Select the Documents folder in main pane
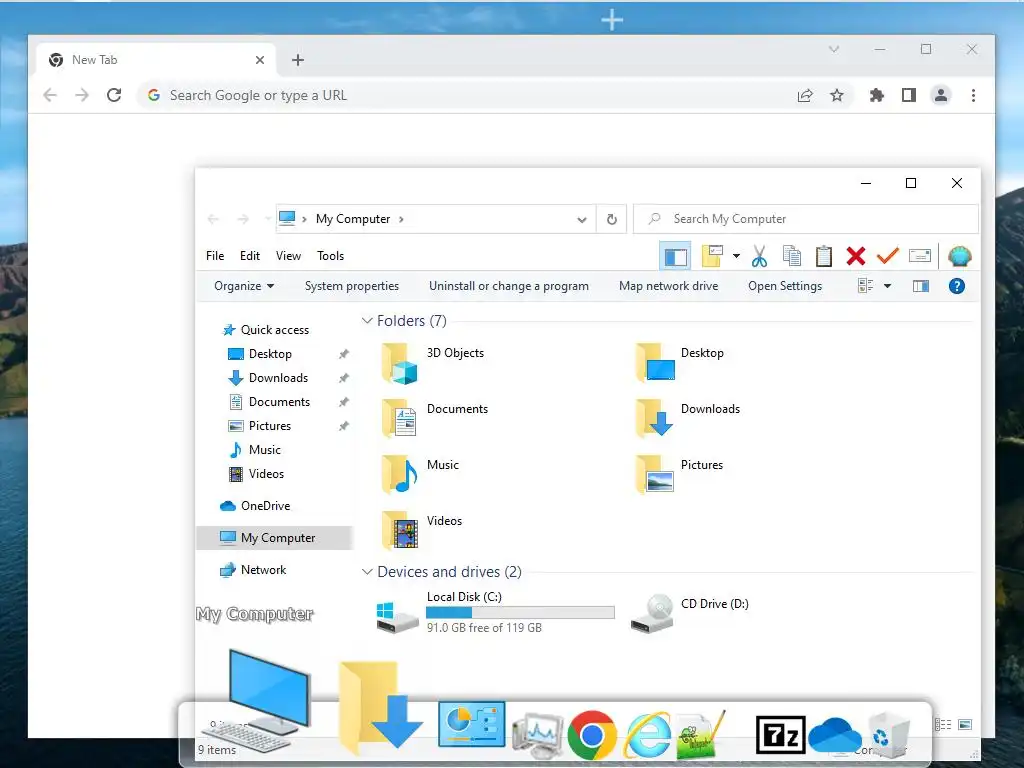Image resolution: width=1024 pixels, height=768 pixels. click(435, 418)
